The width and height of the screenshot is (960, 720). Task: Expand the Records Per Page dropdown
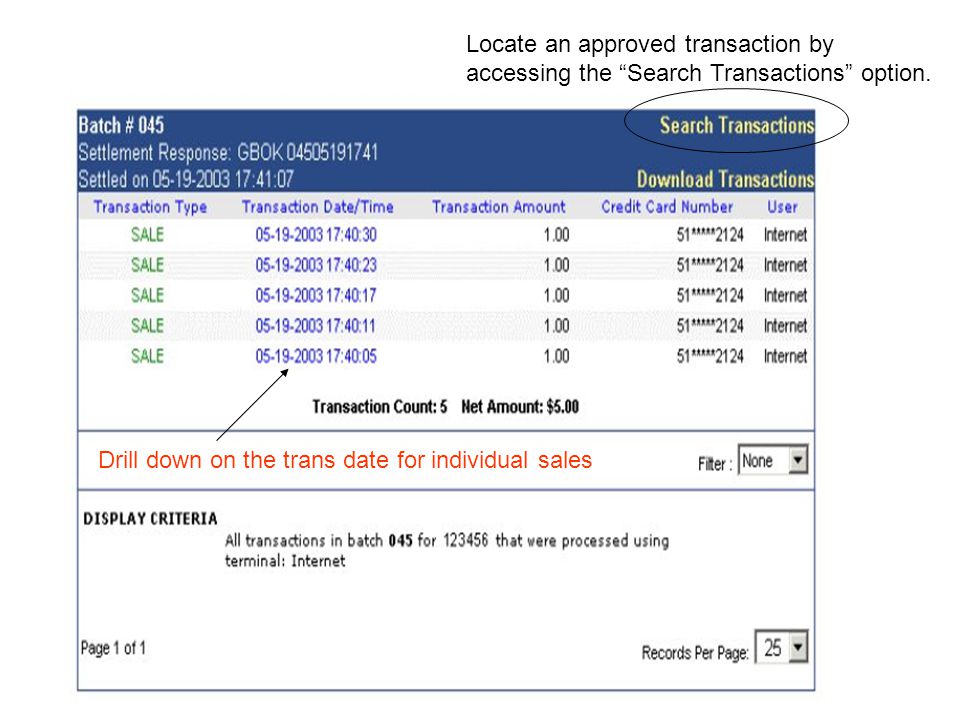(781, 647)
